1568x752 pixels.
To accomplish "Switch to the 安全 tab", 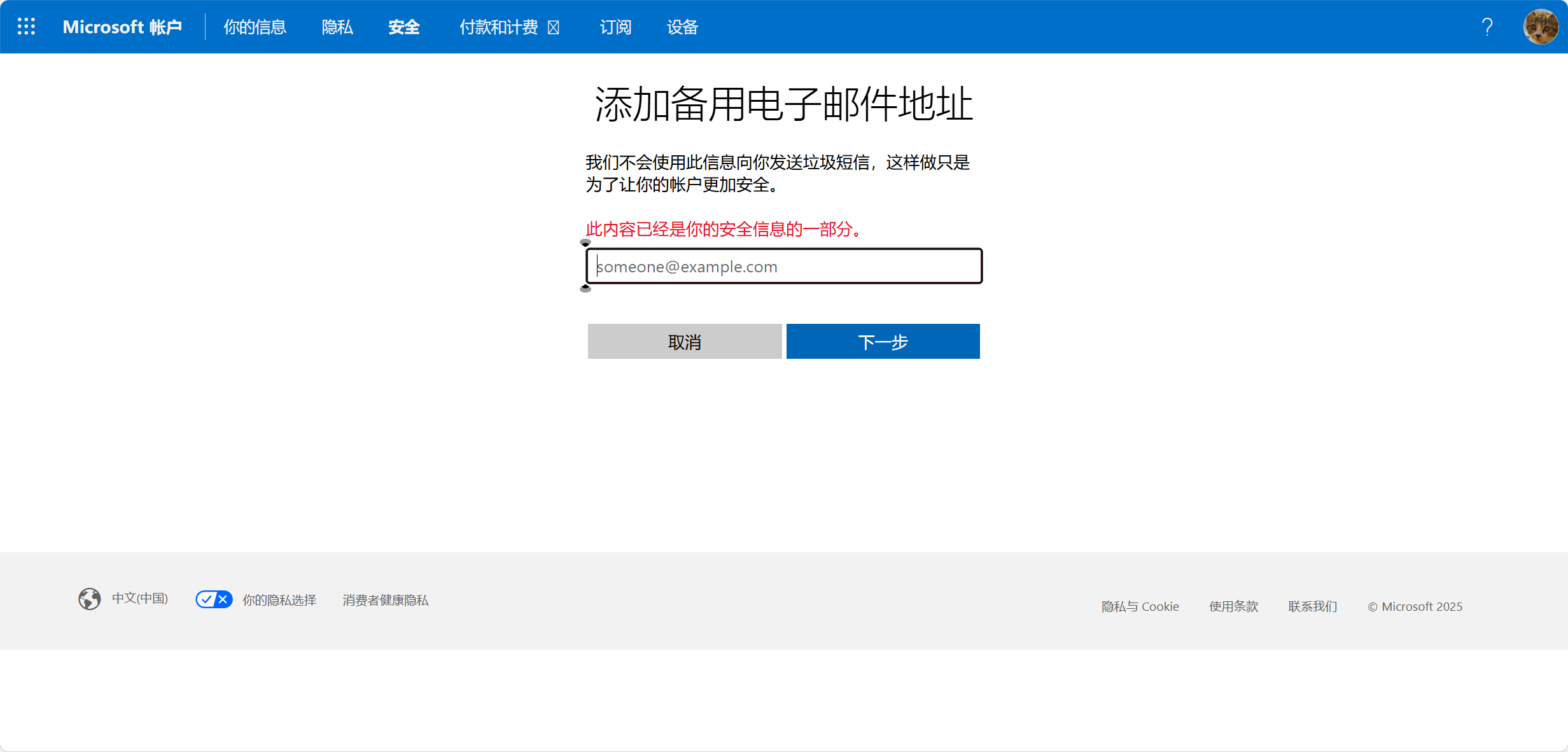I will click(404, 27).
